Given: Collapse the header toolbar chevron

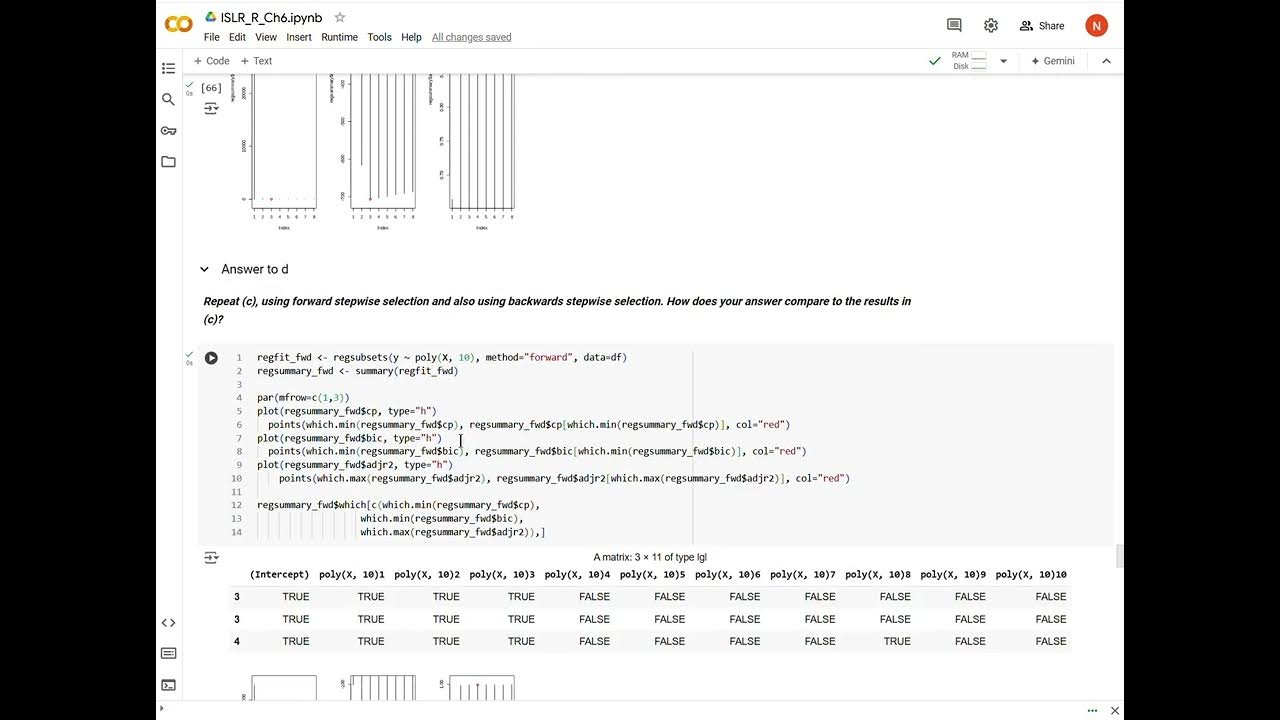Looking at the screenshot, I should click(1106, 61).
